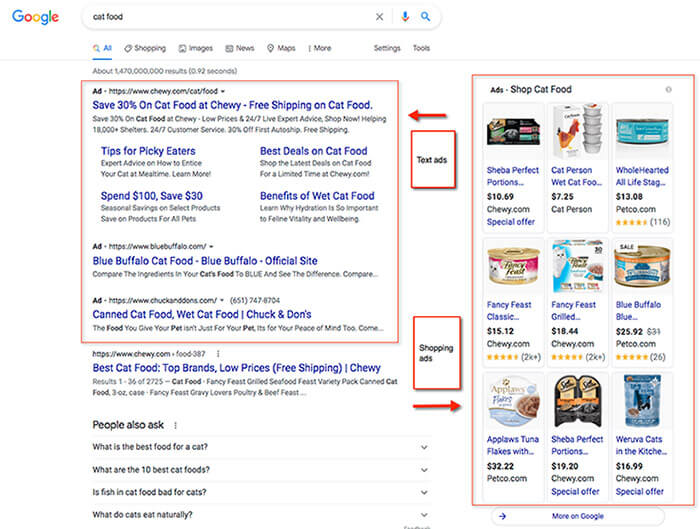Open Cat Person Wet Cat Food product image
700x529 pixels.
578,131
